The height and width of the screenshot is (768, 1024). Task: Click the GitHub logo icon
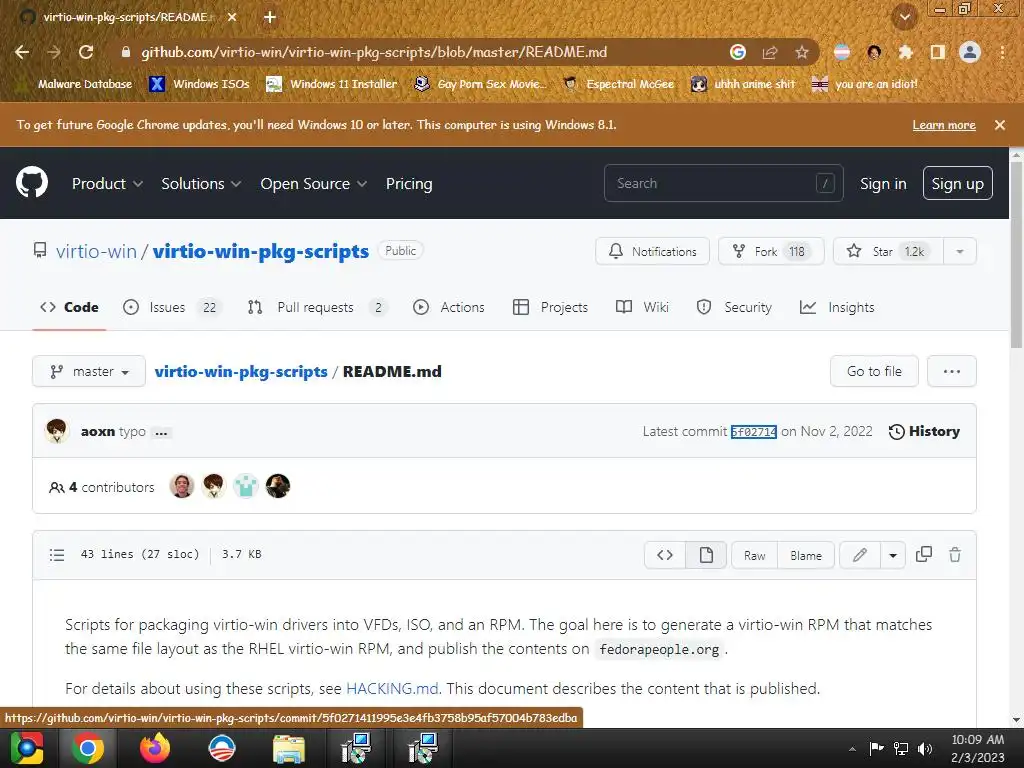[x=32, y=182]
